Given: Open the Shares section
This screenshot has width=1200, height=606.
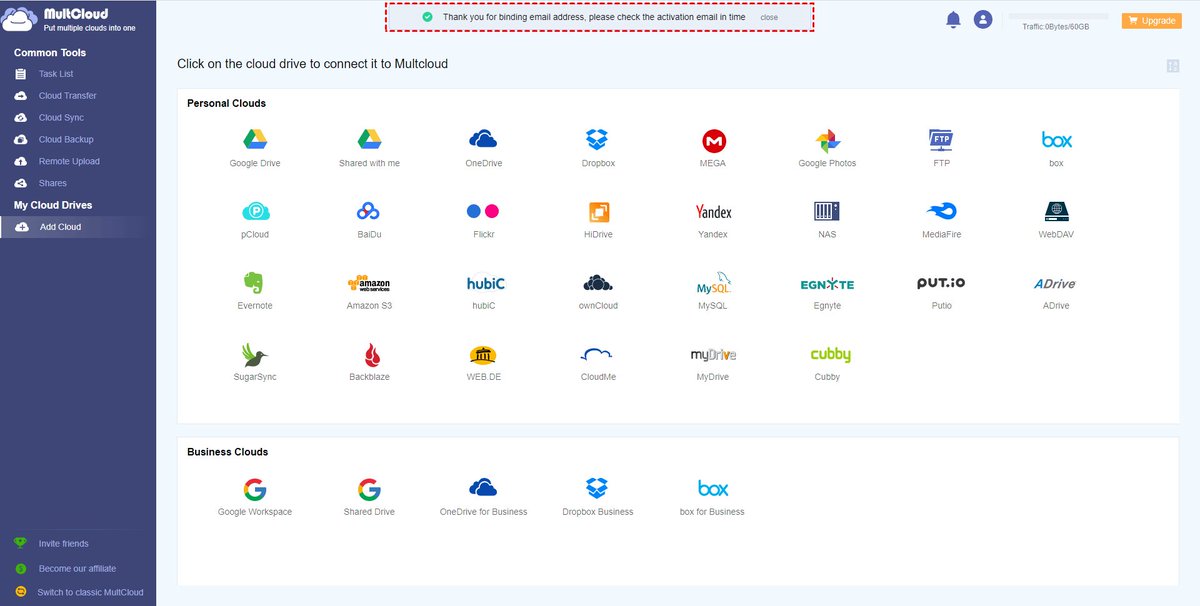Looking at the screenshot, I should click(x=54, y=183).
